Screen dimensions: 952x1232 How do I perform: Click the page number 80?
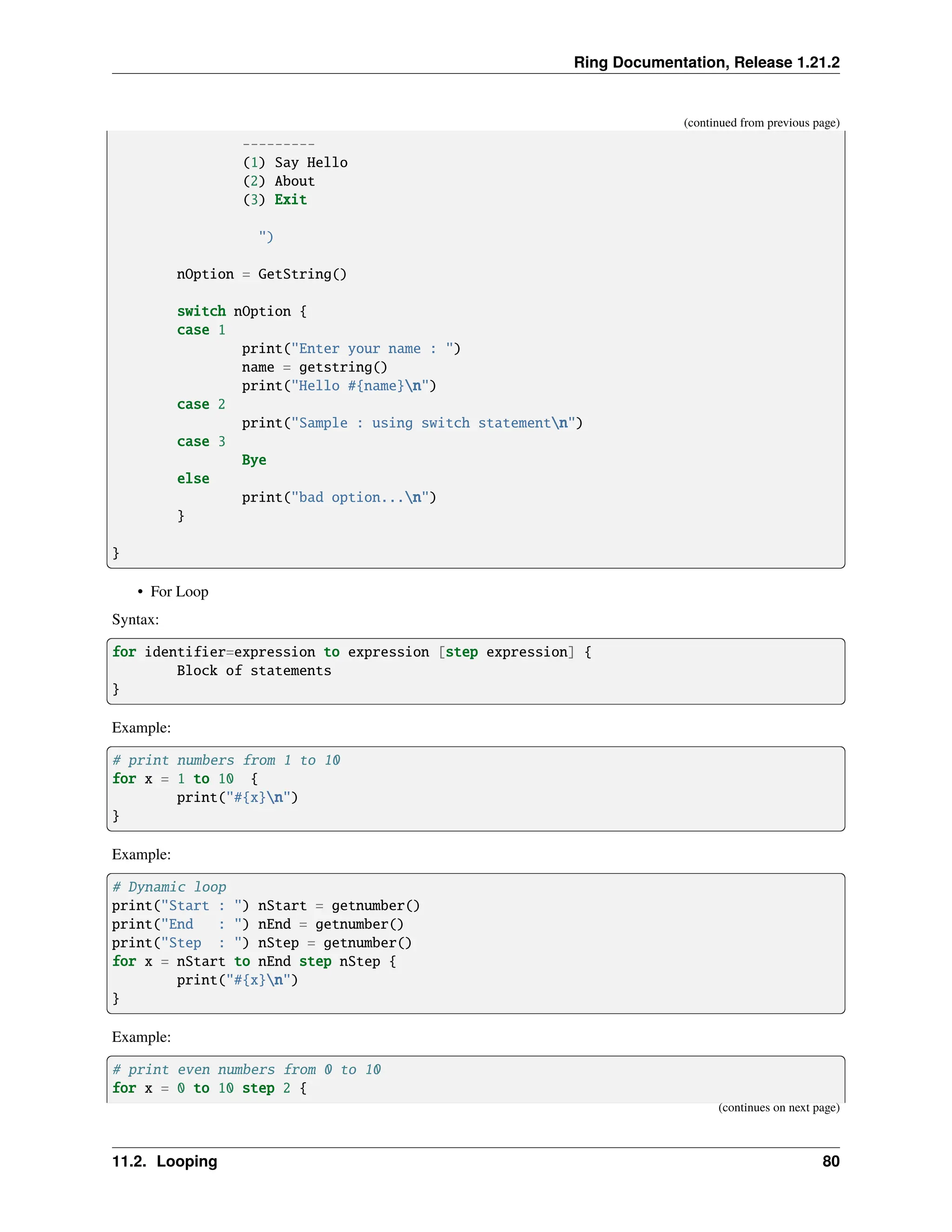[x=830, y=1161]
